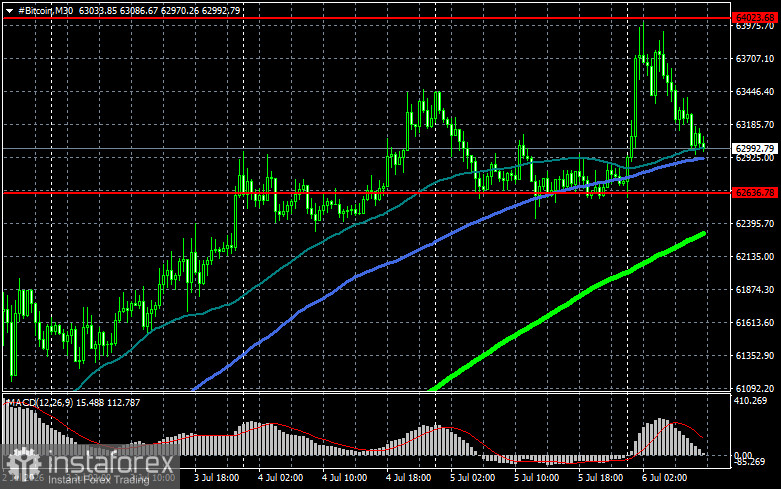This screenshot has width=781, height=489.
Task: Click the 63975.70 price scale label
Action: [755, 26]
